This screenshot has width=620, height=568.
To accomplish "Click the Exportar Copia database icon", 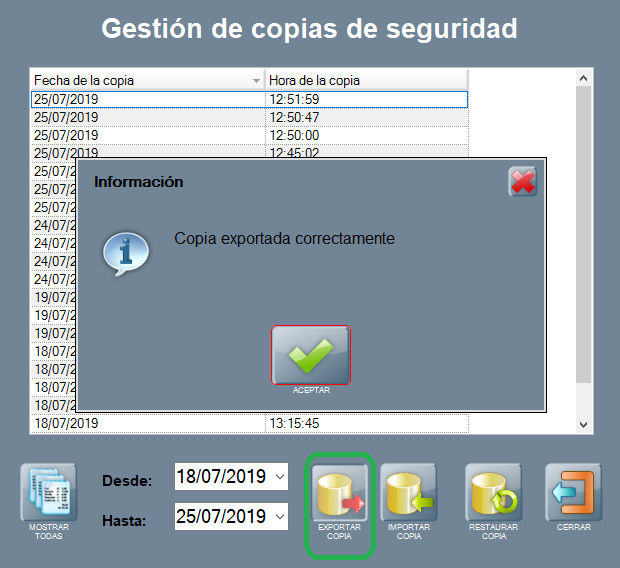I will pos(340,493).
